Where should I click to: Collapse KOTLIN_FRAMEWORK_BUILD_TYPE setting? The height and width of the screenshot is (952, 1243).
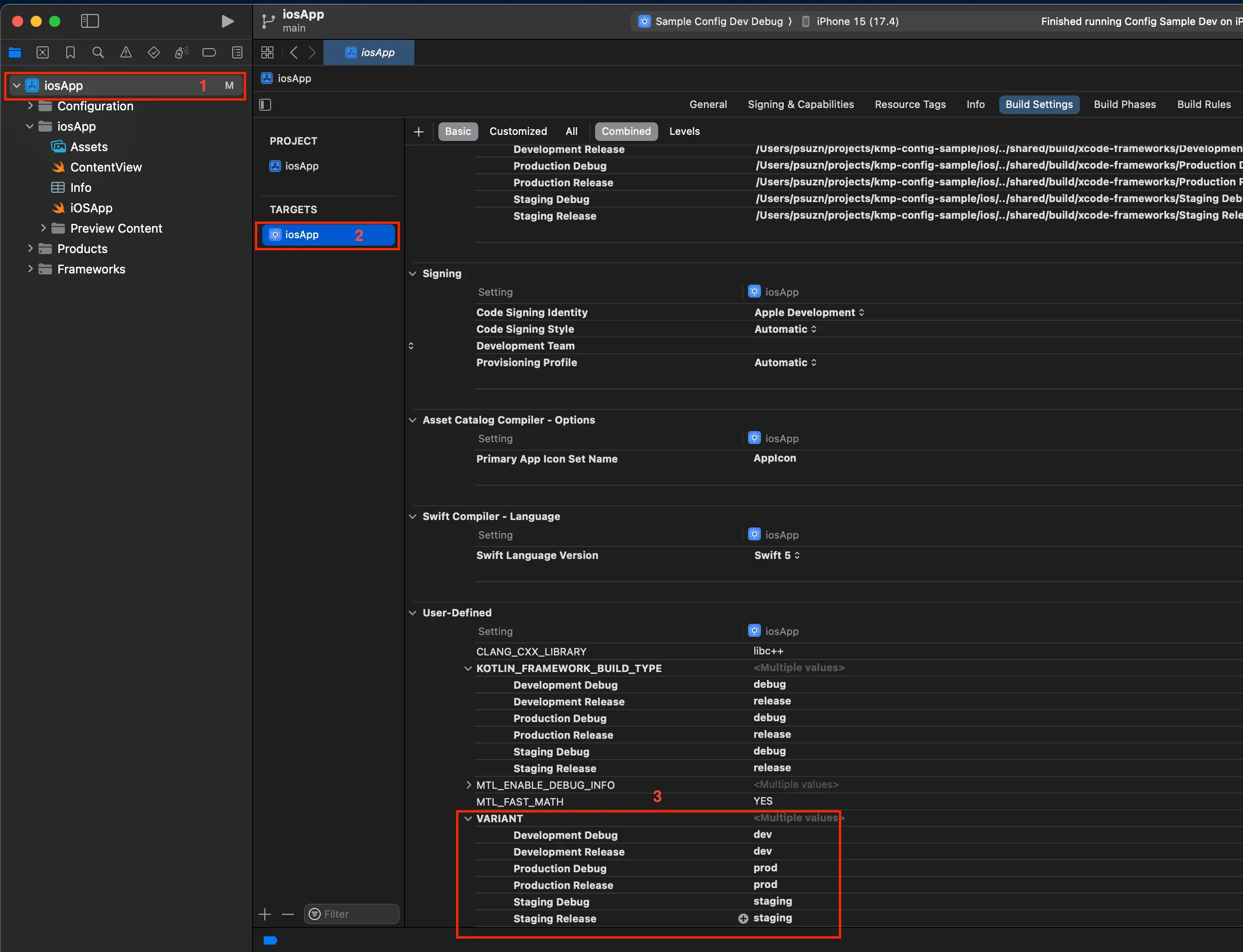click(468, 669)
